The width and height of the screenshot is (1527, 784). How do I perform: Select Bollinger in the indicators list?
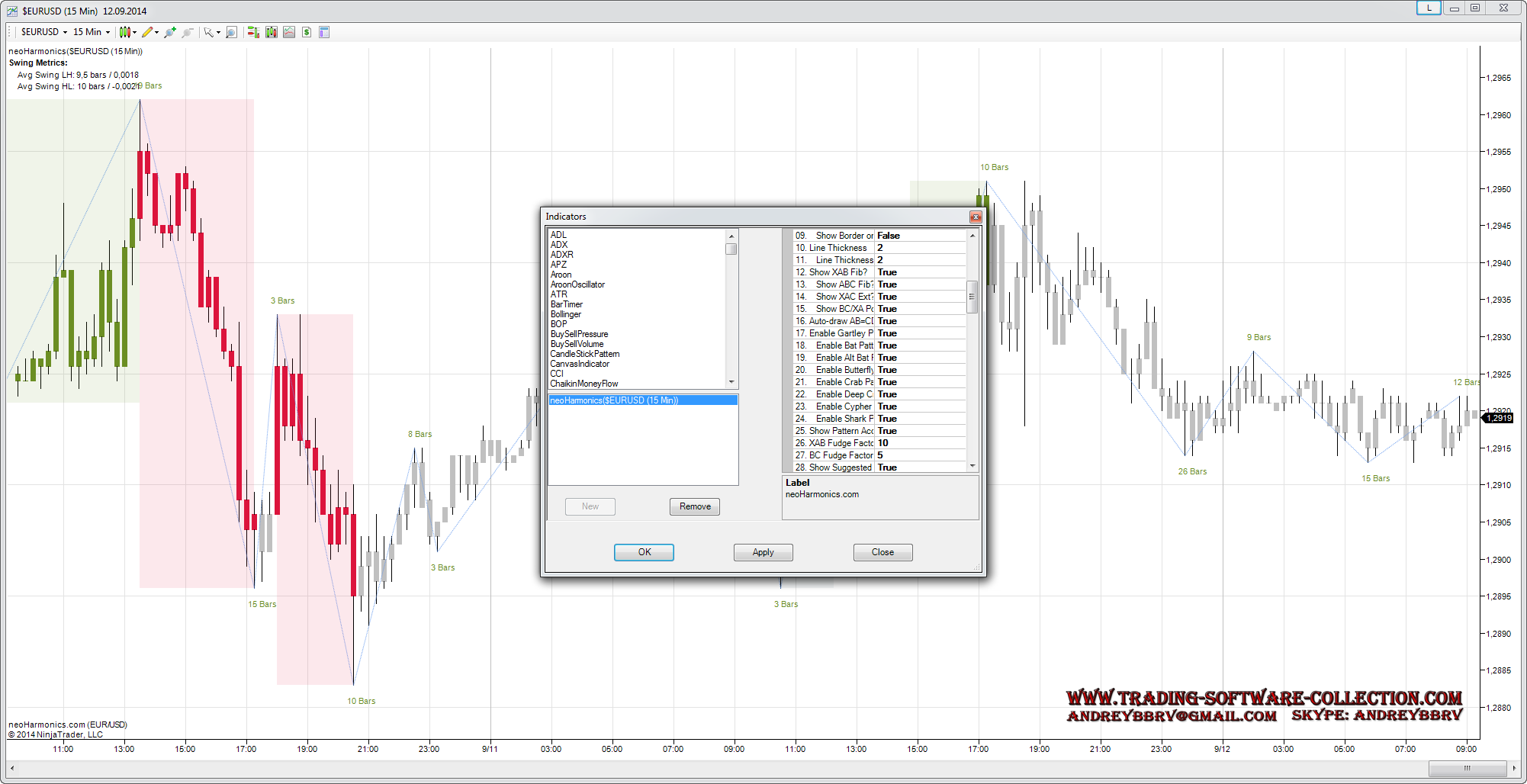(x=566, y=314)
